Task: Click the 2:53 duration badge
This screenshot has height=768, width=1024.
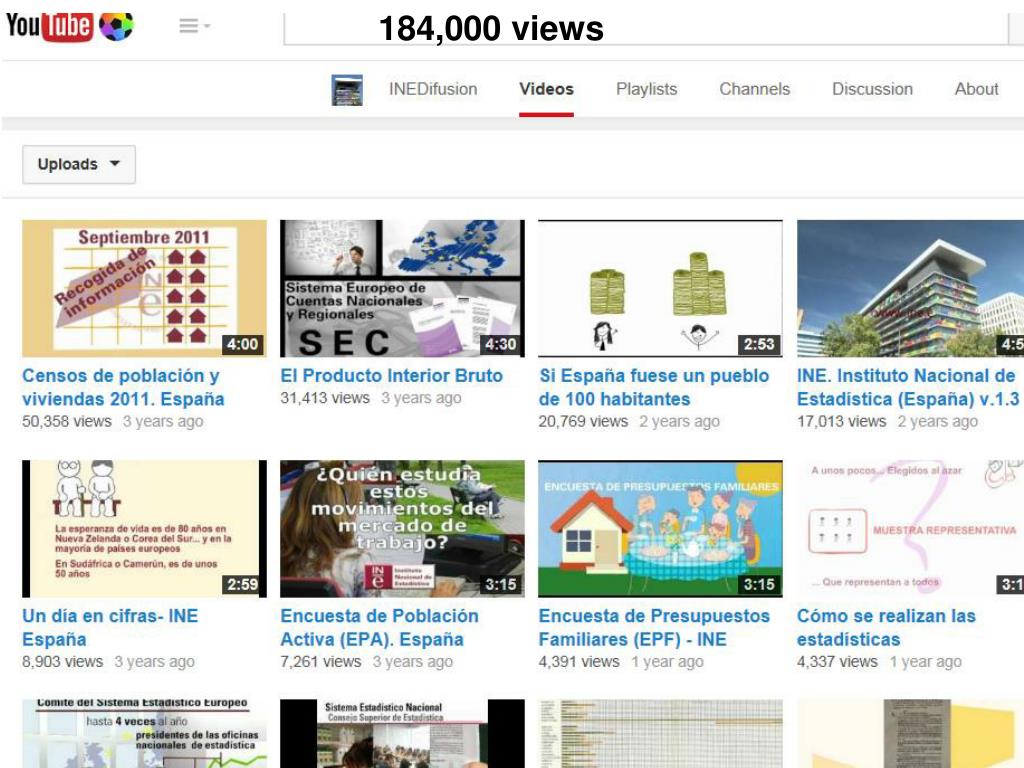Action: (x=759, y=344)
